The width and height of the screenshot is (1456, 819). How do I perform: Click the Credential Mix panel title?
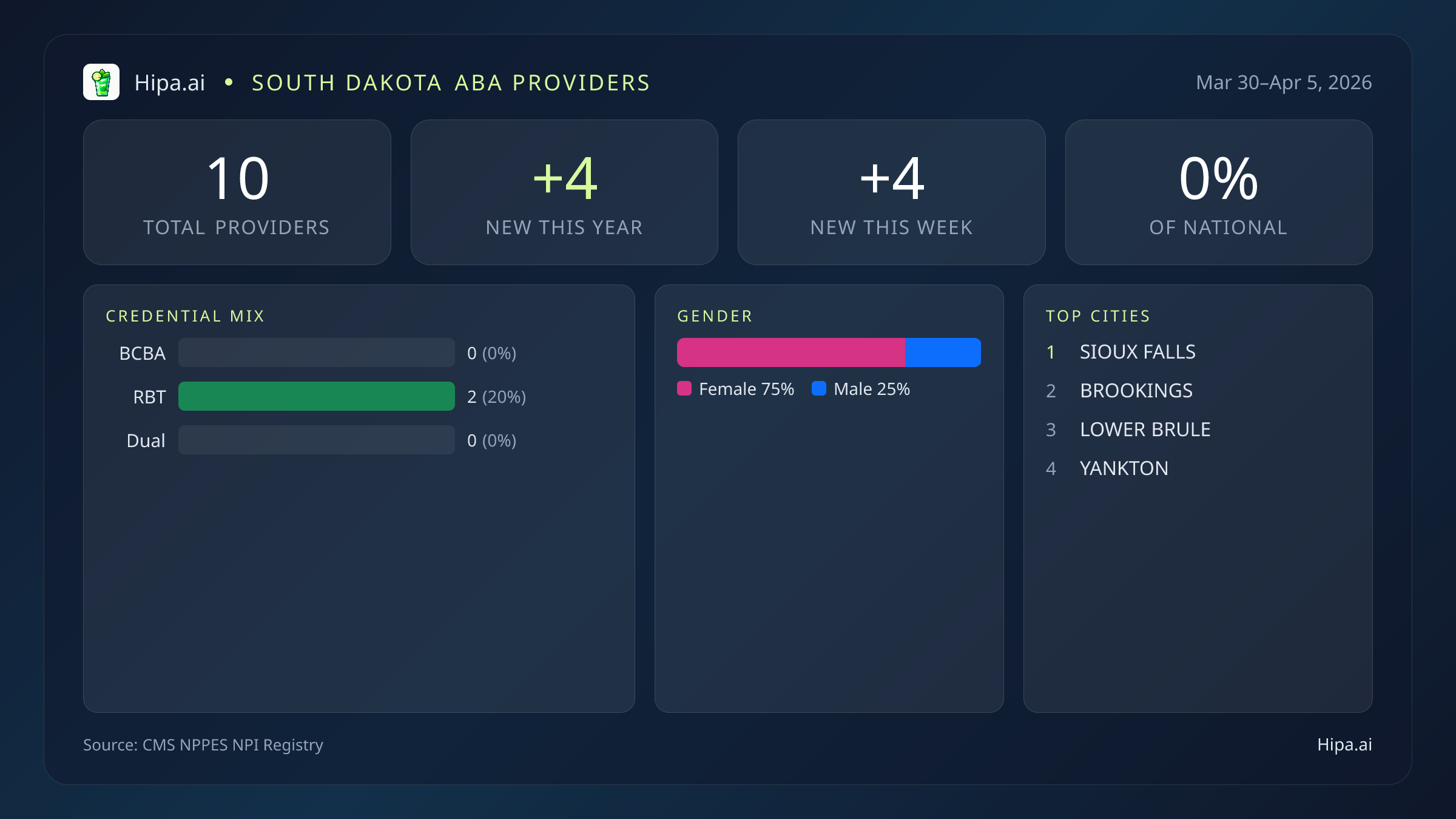[185, 315]
